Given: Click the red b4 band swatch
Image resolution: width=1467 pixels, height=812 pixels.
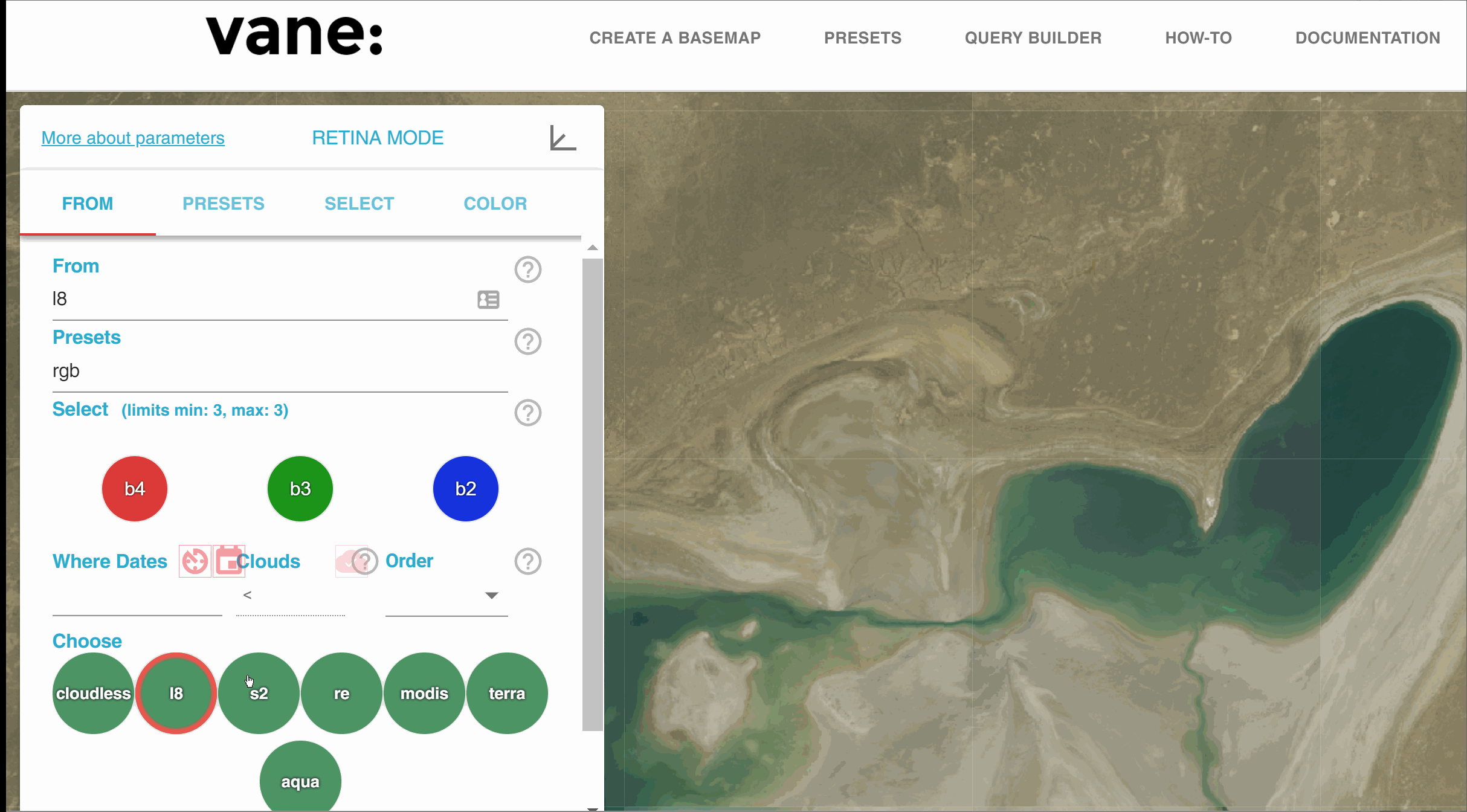Looking at the screenshot, I should click(134, 488).
